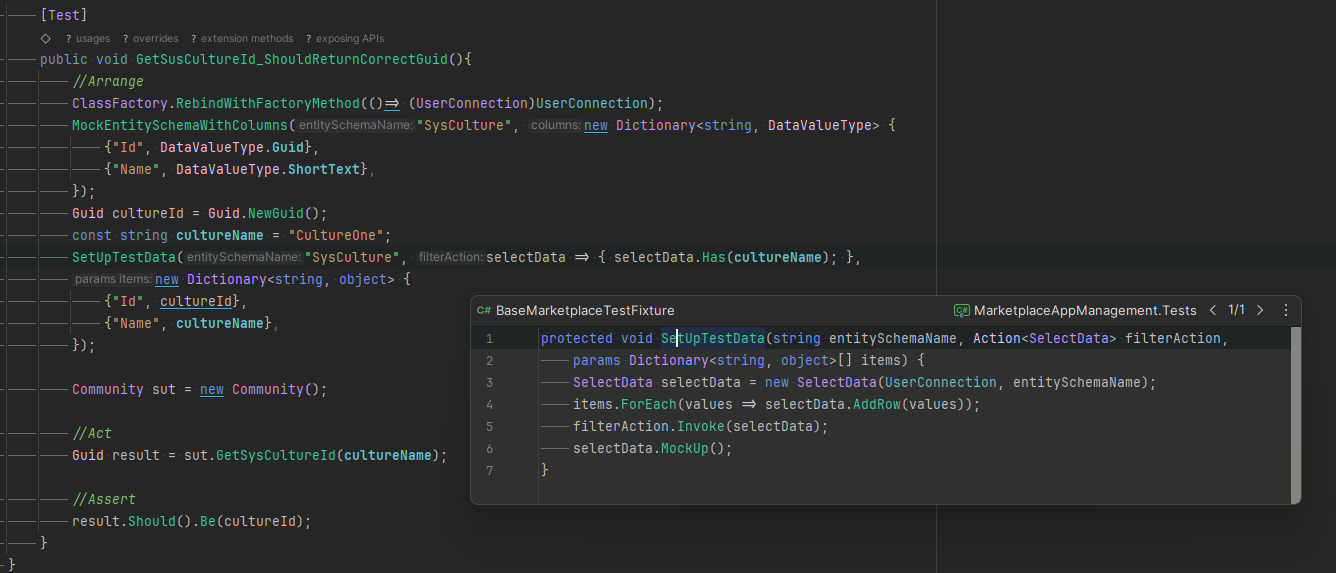Click underlined cultureId in the dictionary initializer

tap(196, 302)
